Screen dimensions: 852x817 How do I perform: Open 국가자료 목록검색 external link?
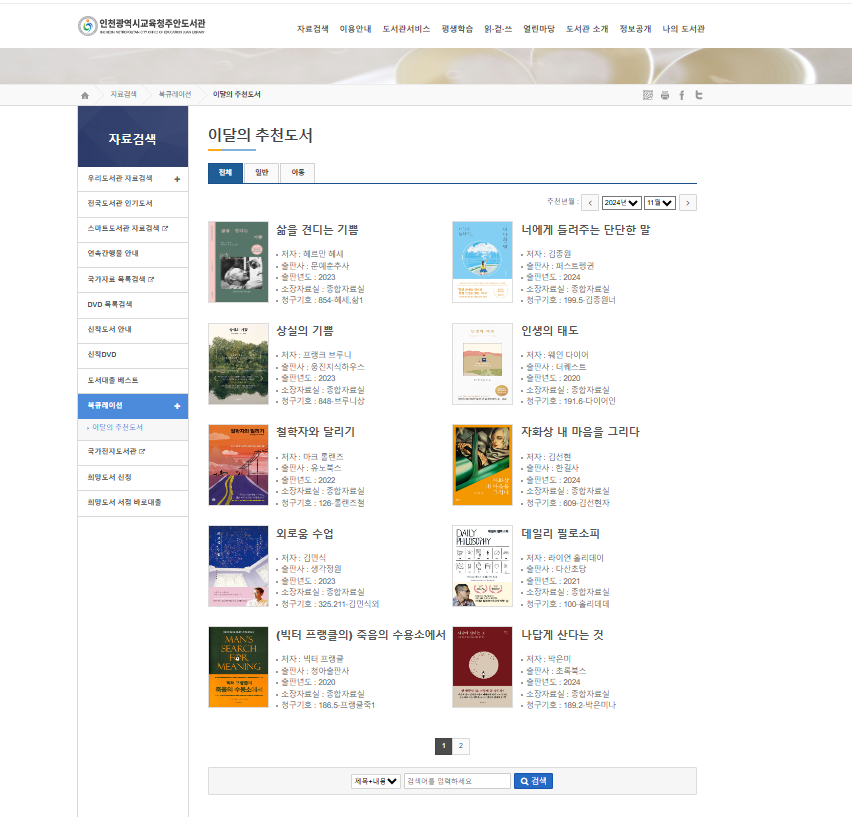coord(133,280)
